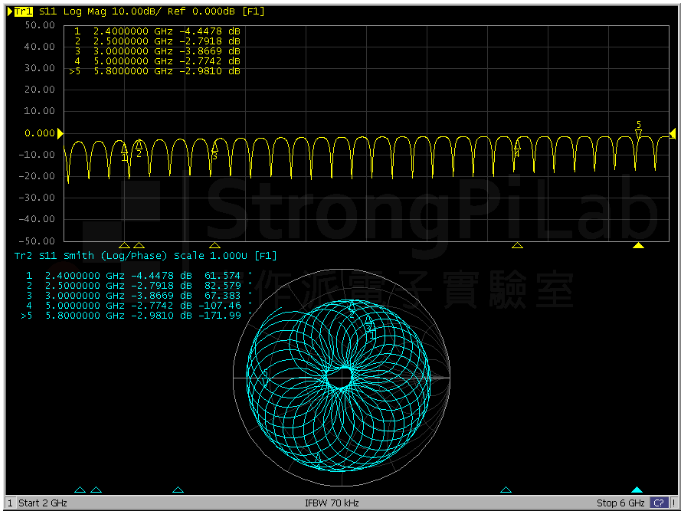
Task: Select yellow marker row 2.5000000 GHz -2.7918 dB
Action: point(157,41)
